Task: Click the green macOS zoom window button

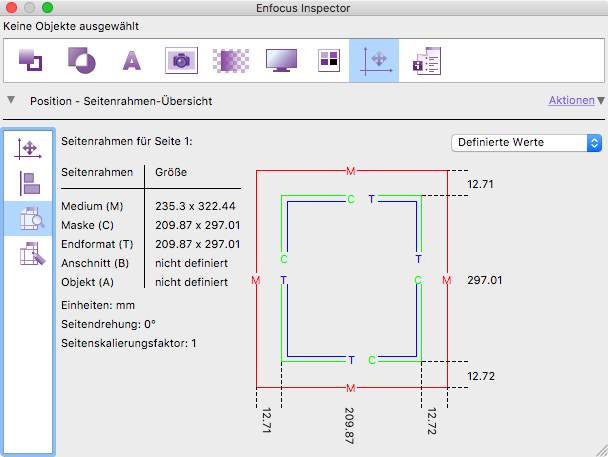Action: pyautogui.click(x=48, y=7)
